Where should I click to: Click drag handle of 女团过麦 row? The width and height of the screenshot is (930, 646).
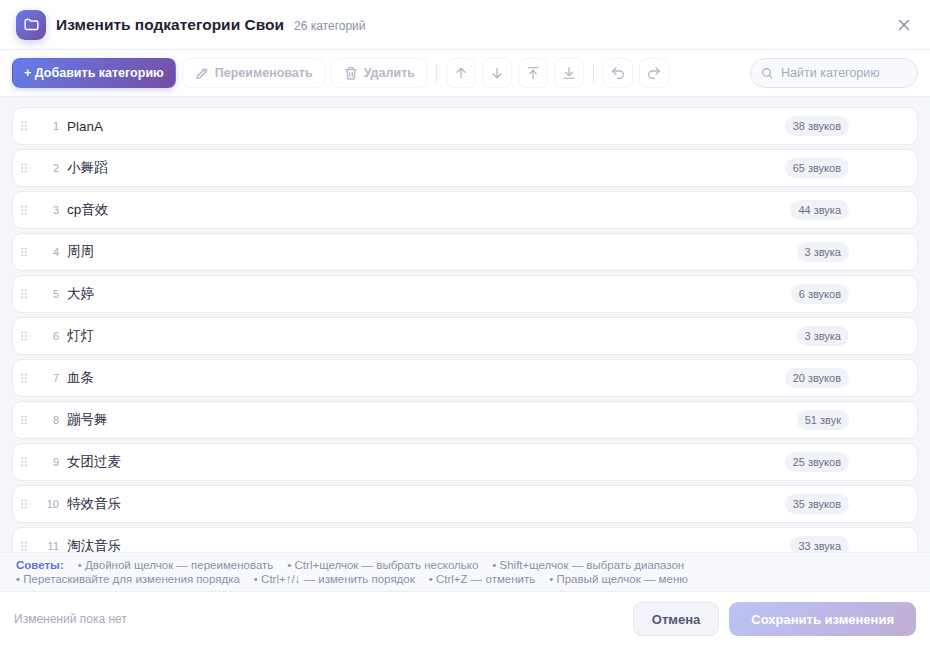coord(24,462)
